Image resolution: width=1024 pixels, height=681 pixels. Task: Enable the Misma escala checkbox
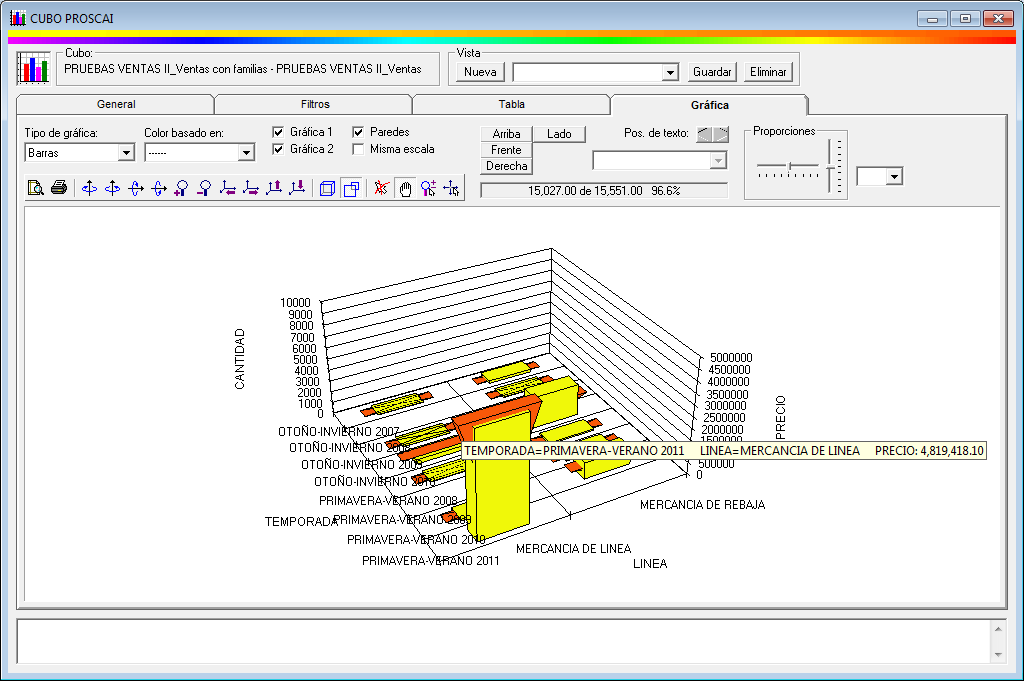[x=358, y=149]
